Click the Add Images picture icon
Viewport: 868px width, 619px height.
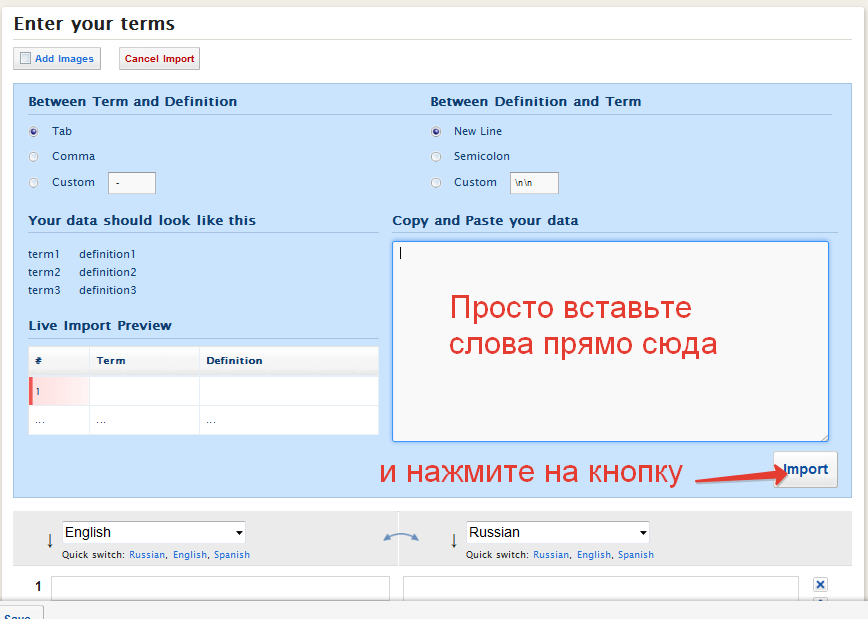coord(26,59)
